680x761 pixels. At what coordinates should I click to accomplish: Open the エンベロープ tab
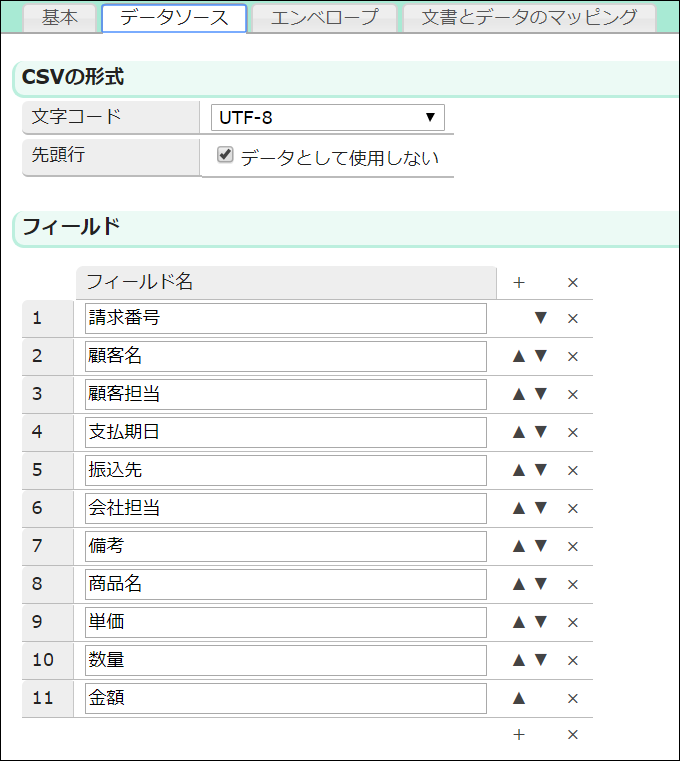[324, 17]
